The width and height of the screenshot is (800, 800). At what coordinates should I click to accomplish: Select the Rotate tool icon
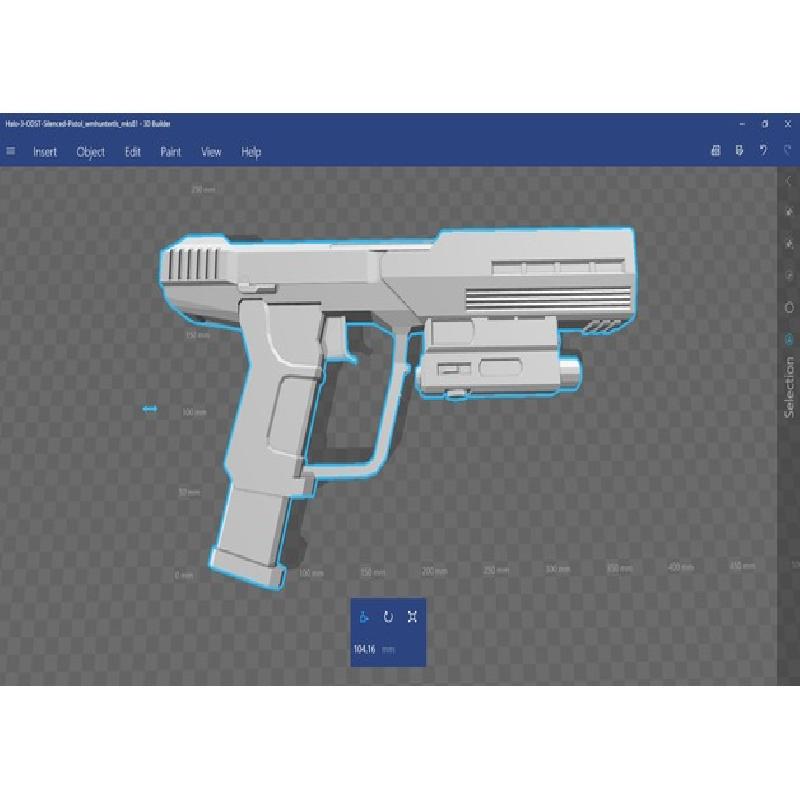(388, 617)
